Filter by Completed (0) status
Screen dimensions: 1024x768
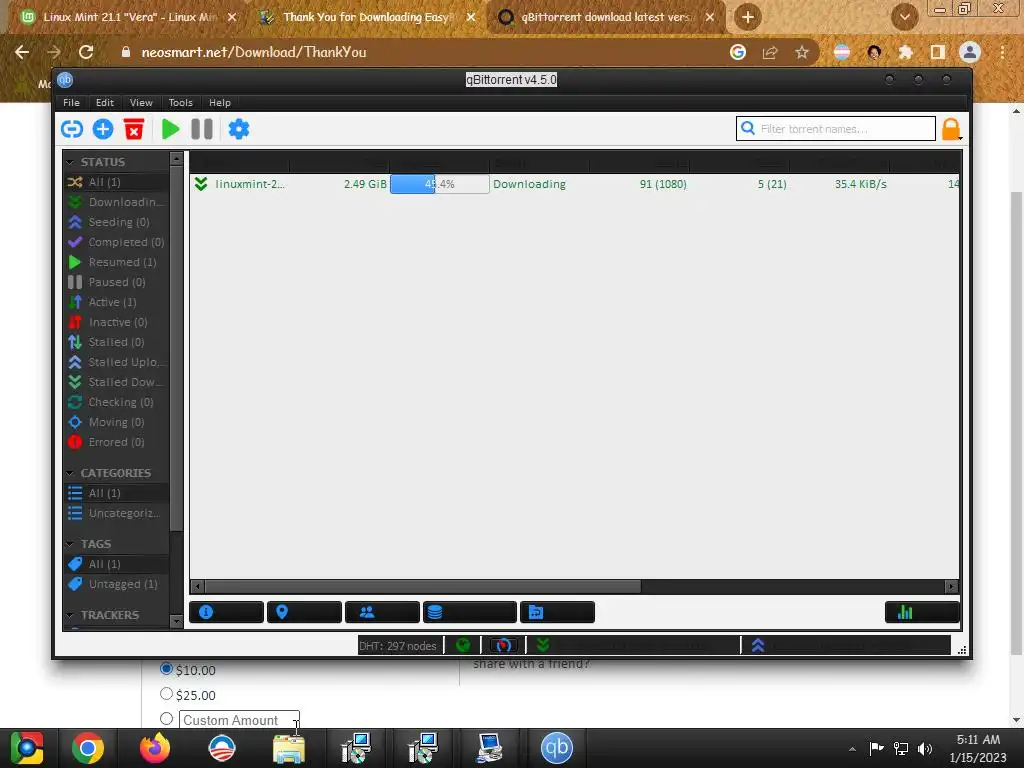pyautogui.click(x=116, y=242)
